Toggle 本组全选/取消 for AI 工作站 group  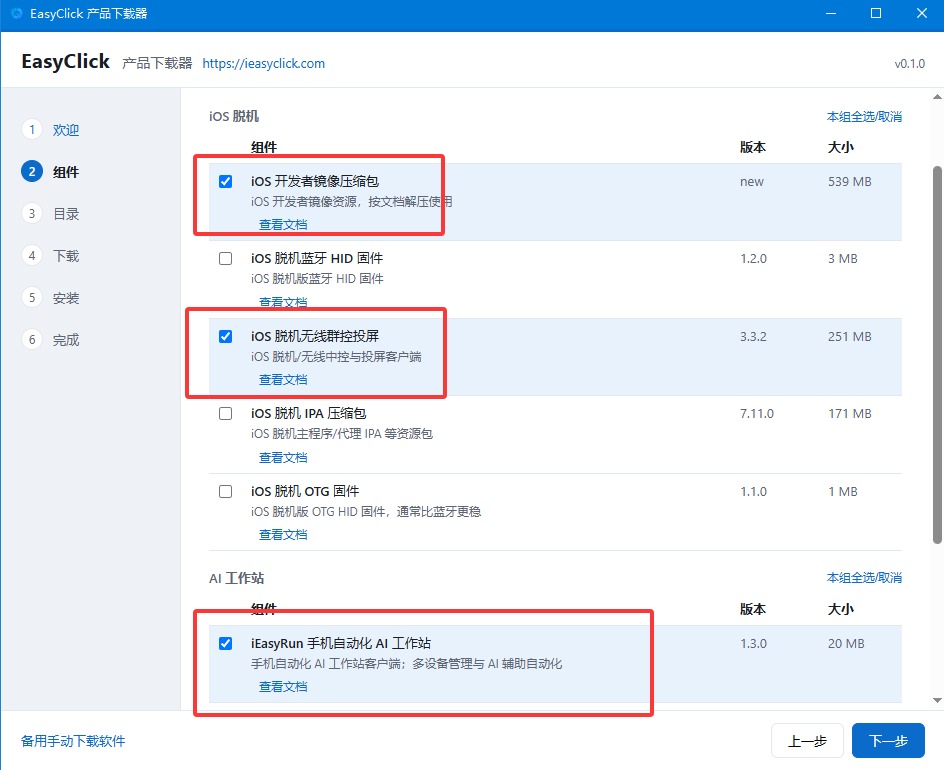(x=864, y=578)
